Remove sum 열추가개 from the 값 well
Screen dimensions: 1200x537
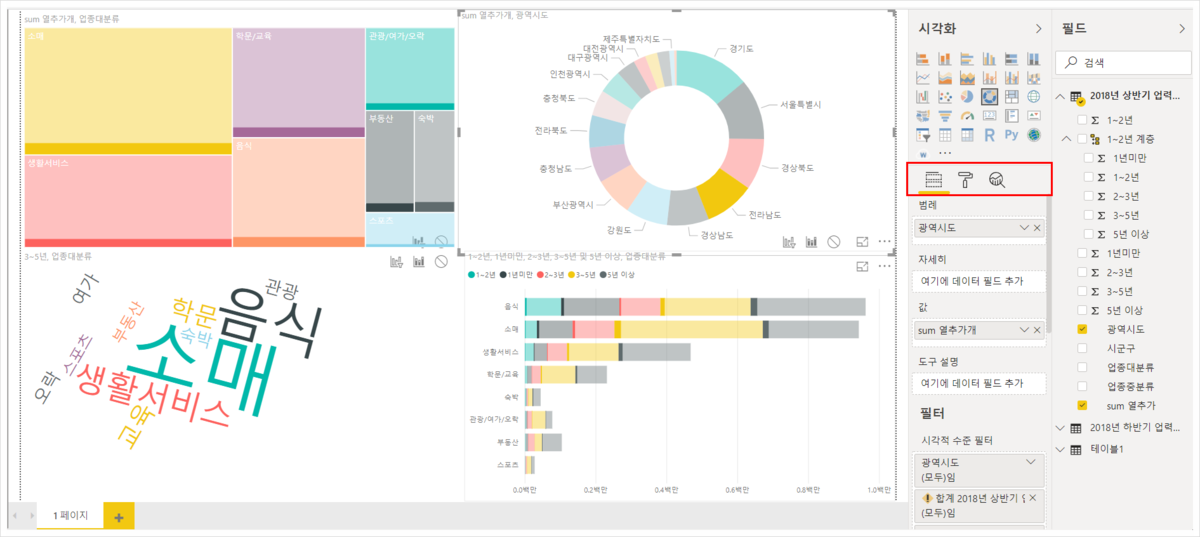point(1037,330)
